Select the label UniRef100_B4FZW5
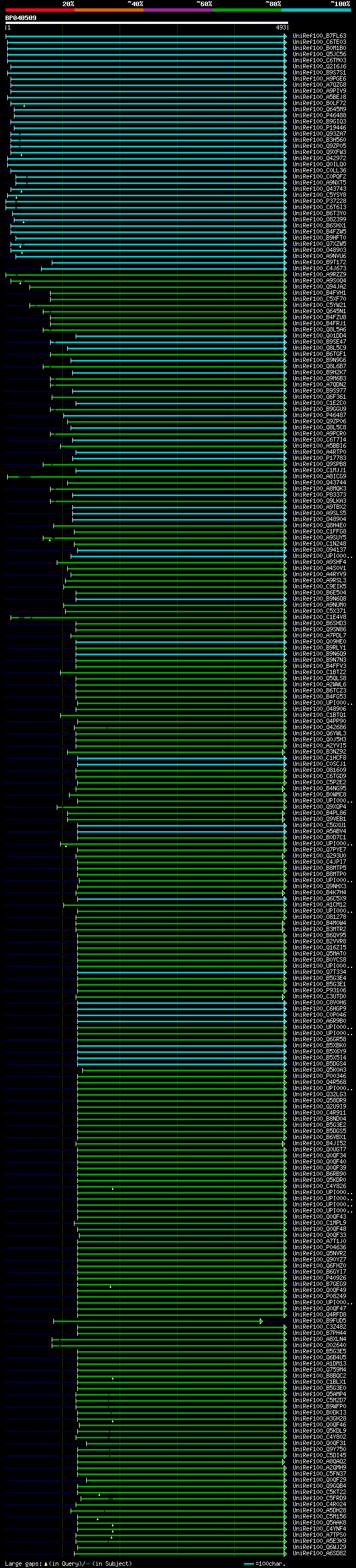This screenshot has width=356, height=1568. click(x=319, y=231)
